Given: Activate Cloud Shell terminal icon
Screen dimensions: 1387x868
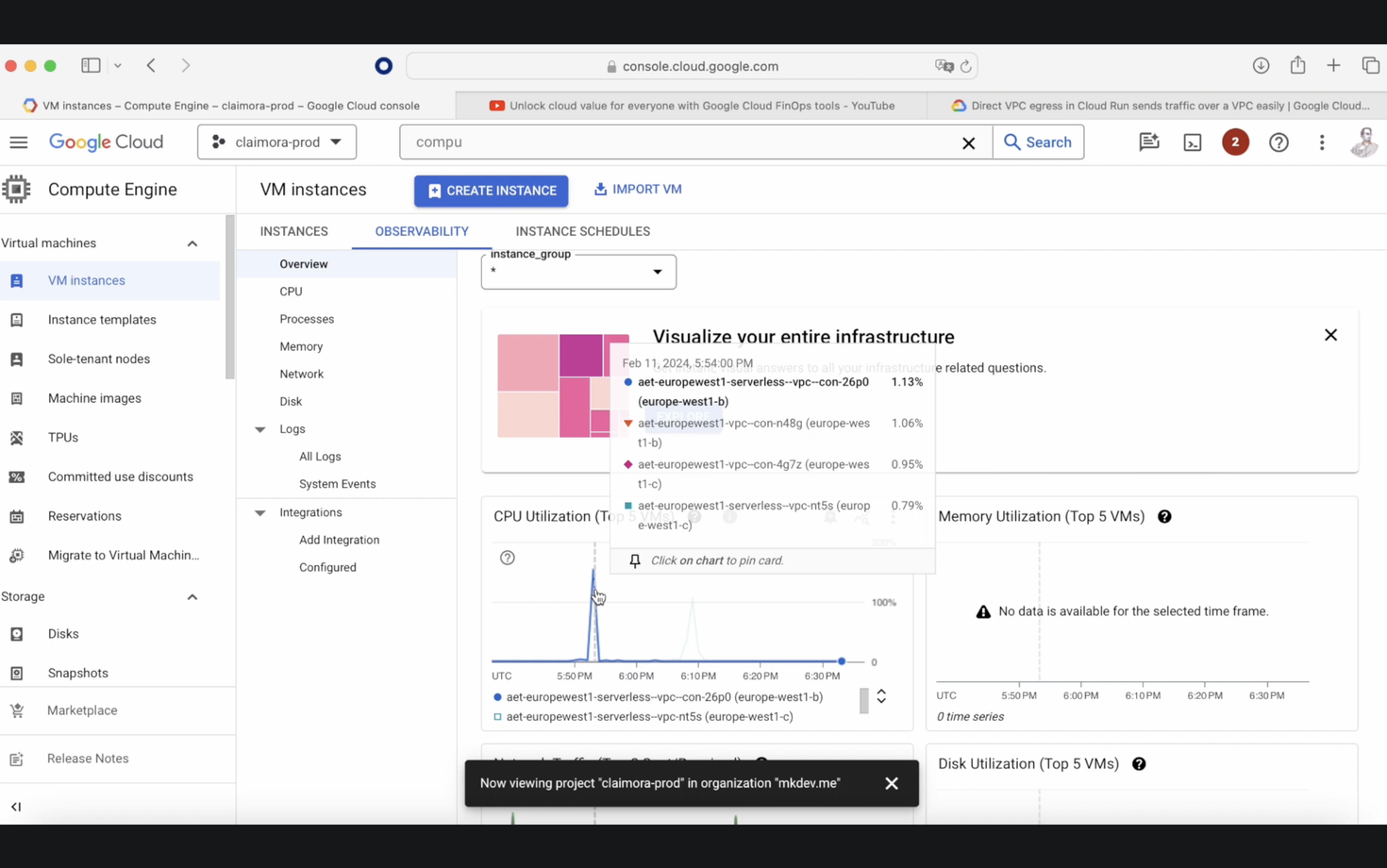Looking at the screenshot, I should point(1193,142).
